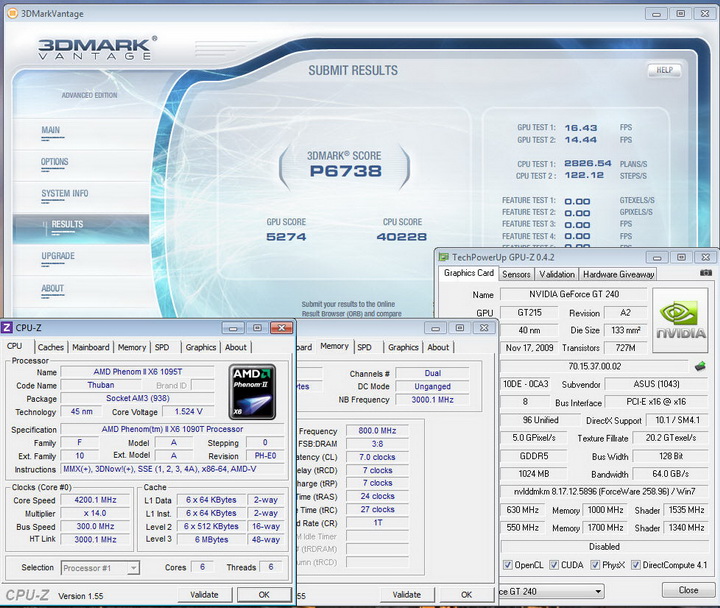Toggle the OpenCL checkbox
Screen dimensions: 720x608
(509, 566)
